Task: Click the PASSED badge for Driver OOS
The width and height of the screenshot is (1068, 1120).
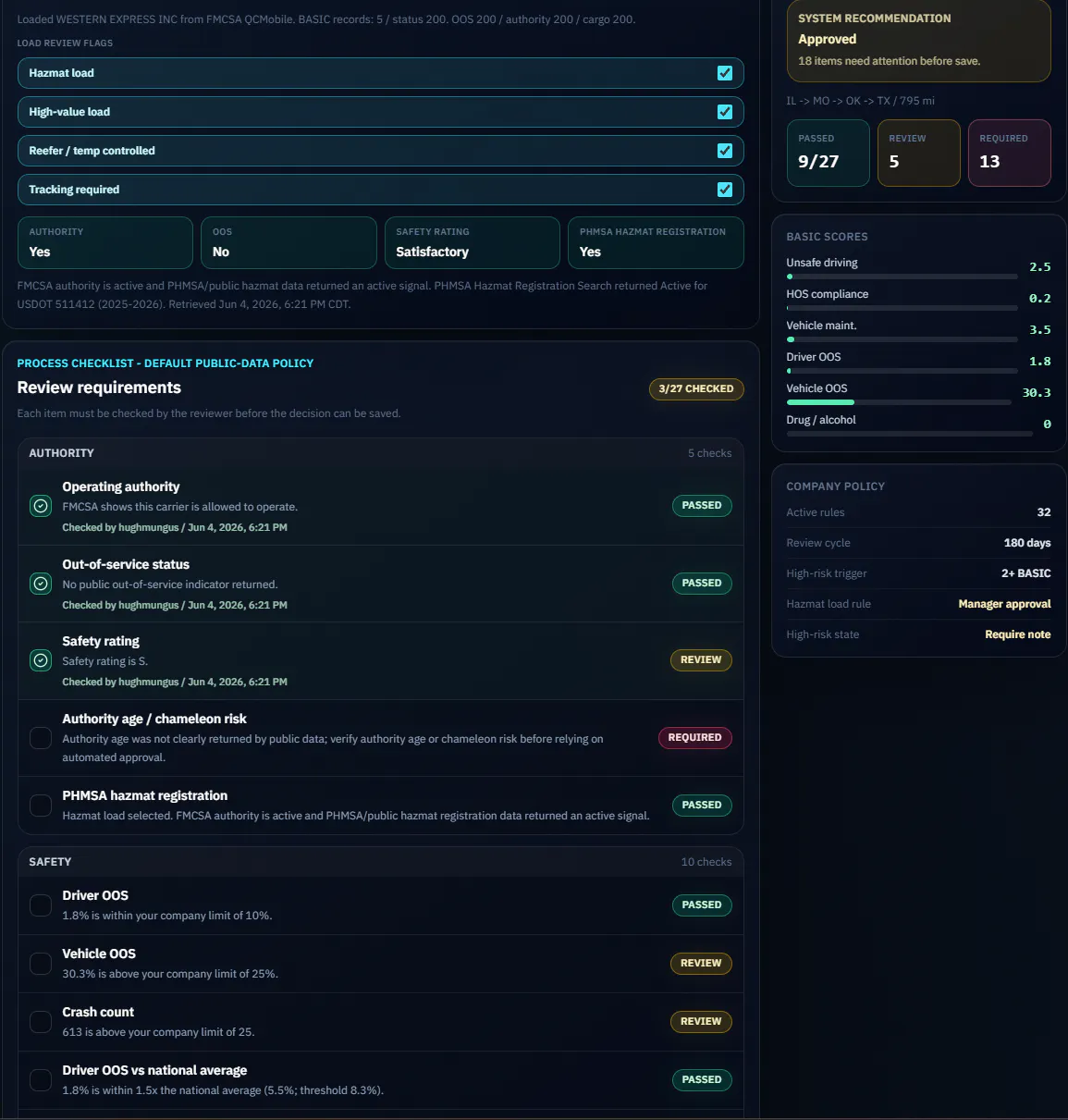Action: (702, 905)
